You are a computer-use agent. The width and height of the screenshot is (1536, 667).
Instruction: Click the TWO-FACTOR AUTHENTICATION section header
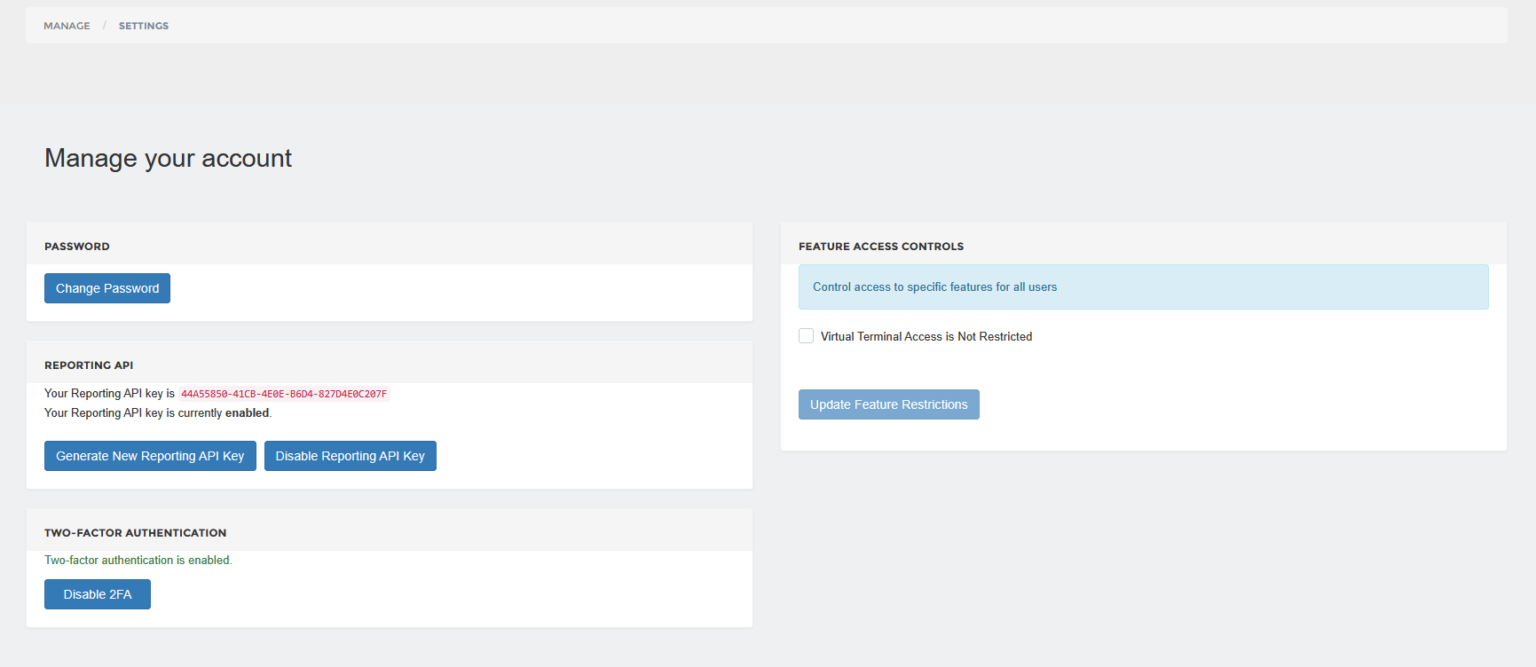(135, 532)
